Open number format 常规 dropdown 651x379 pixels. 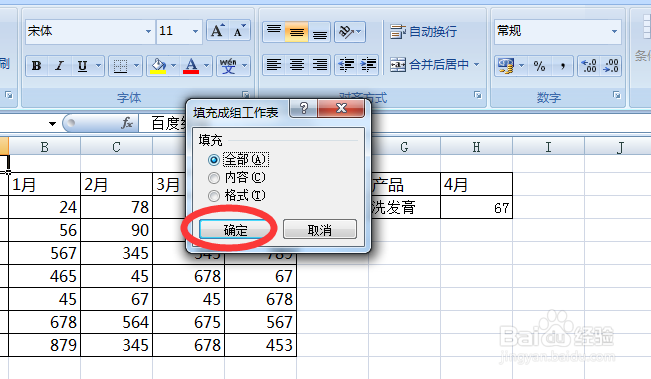click(x=614, y=31)
